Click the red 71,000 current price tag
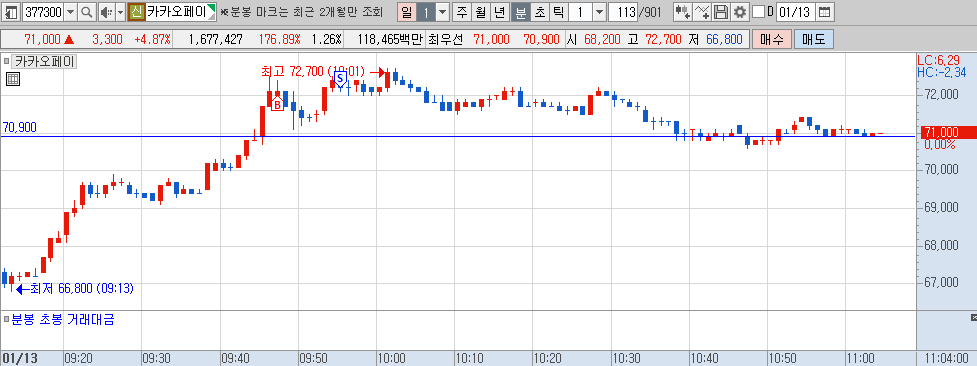Image resolution: width=977 pixels, height=366 pixels. [x=947, y=132]
